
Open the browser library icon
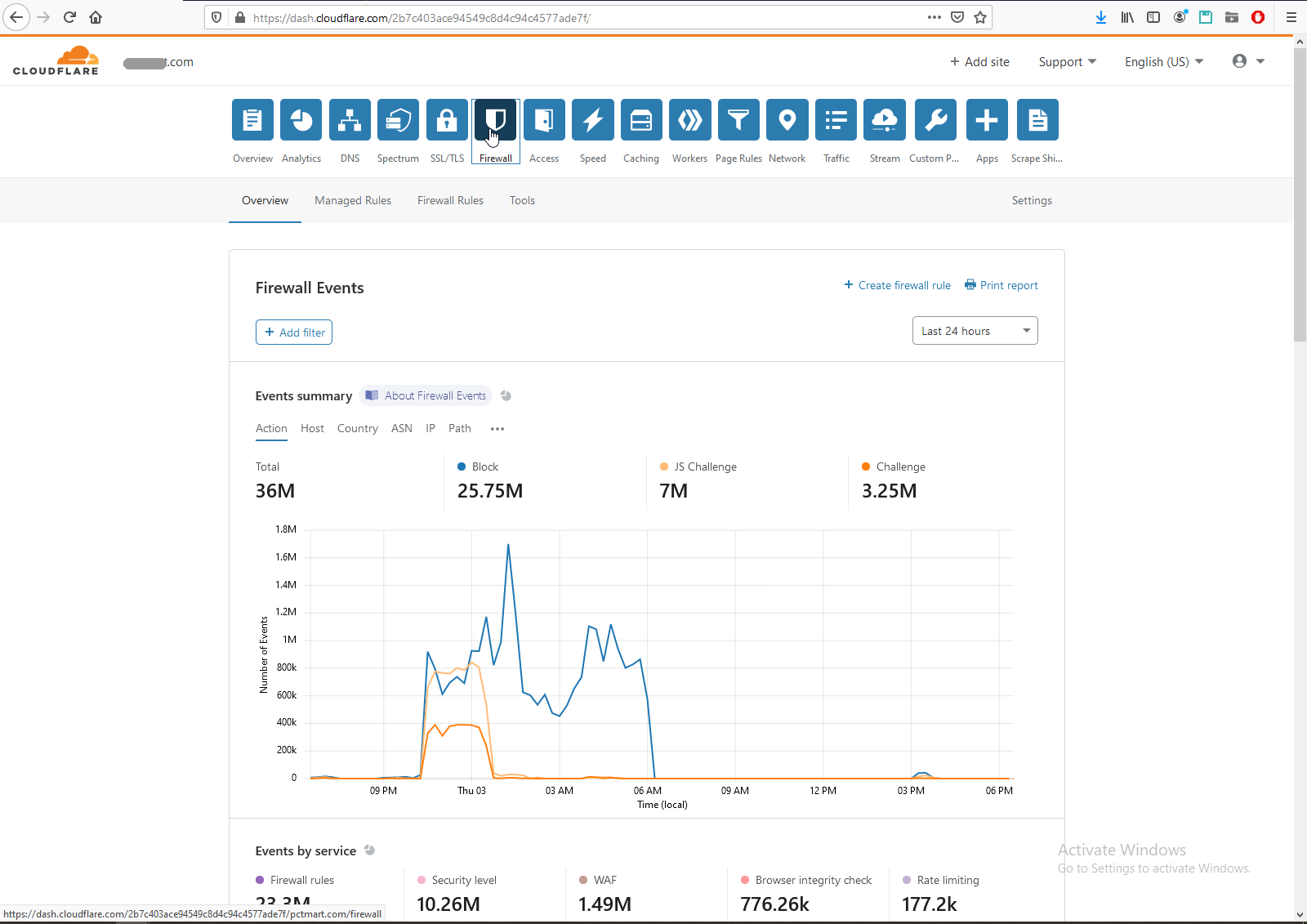[1127, 17]
